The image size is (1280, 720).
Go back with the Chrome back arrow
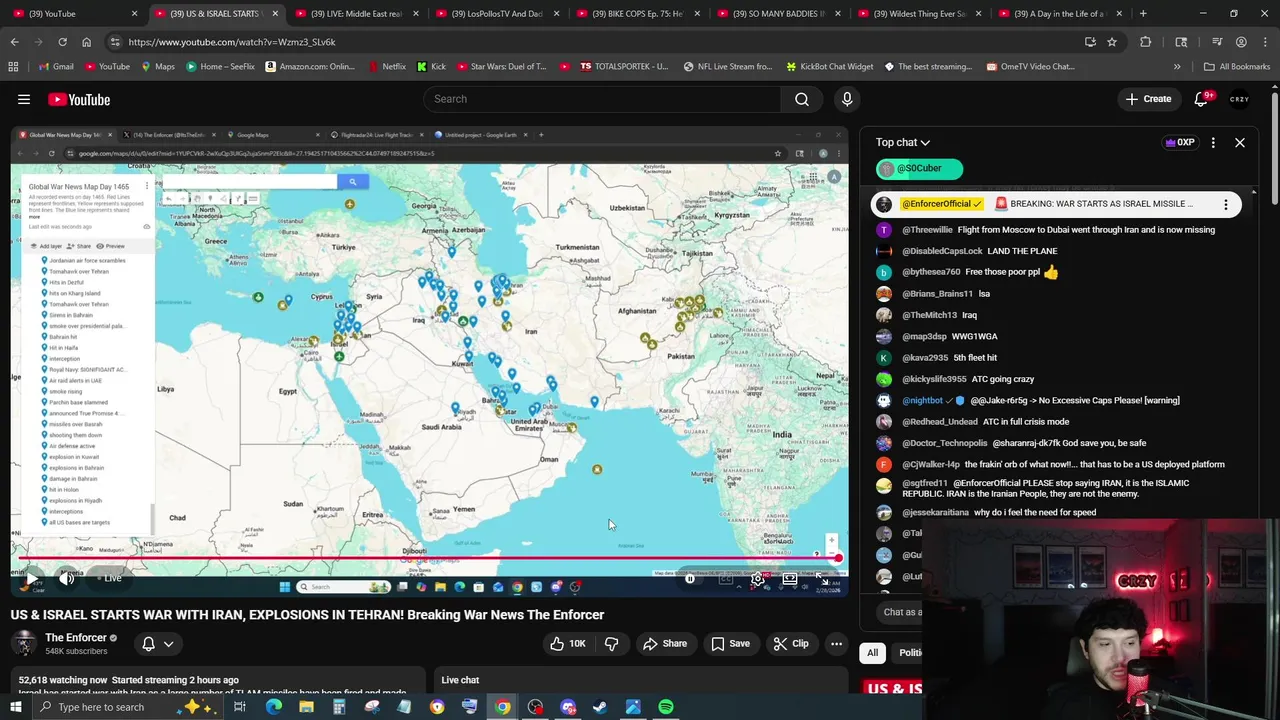click(14, 42)
